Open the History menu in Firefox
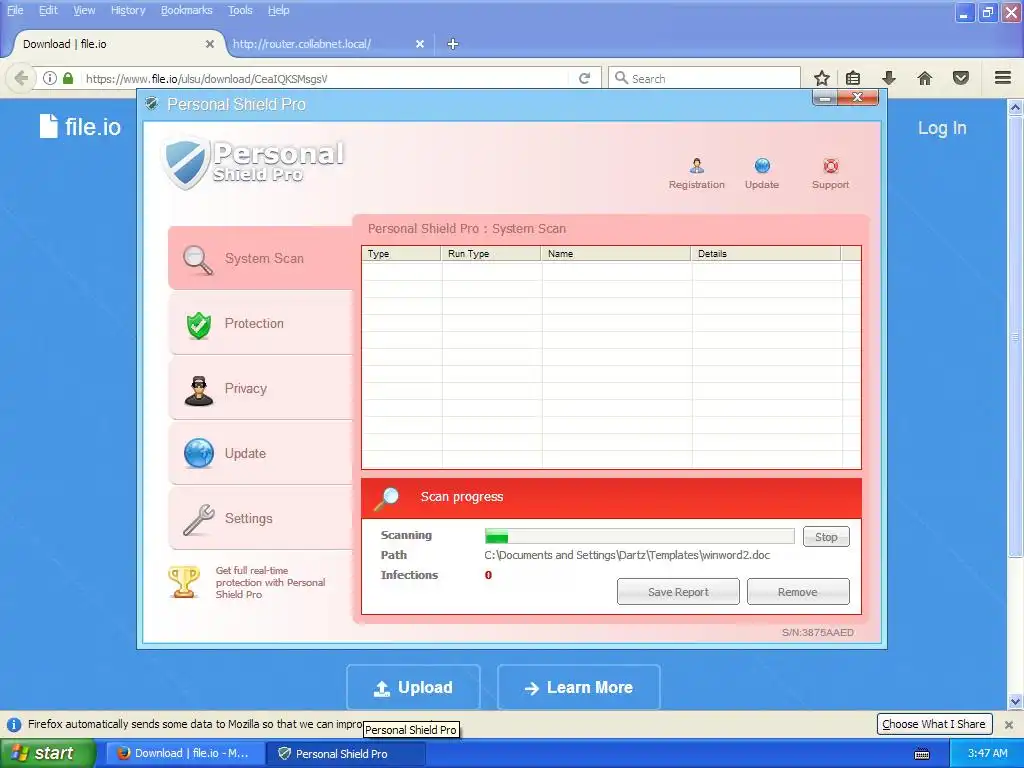The width and height of the screenshot is (1024, 768). (x=128, y=10)
